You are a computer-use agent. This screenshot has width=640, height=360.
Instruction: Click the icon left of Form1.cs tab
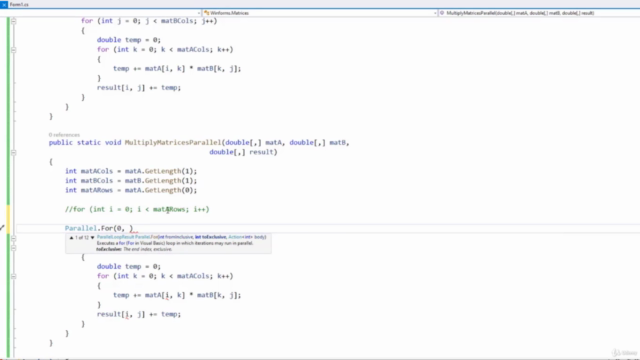coord(4,4)
